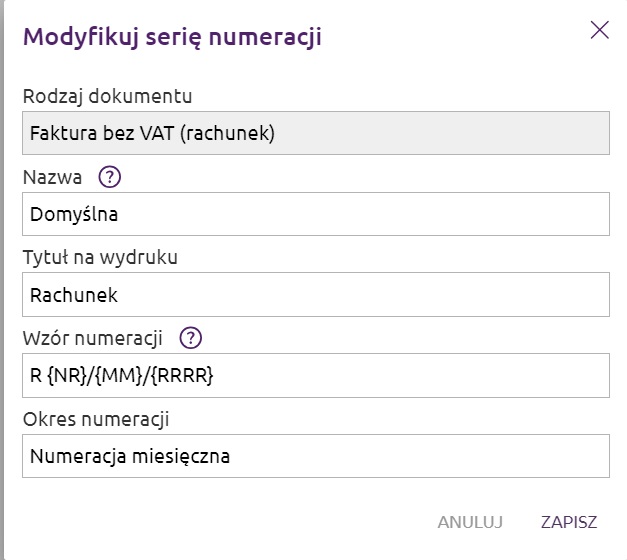
Task: Close the Modyfikuj serię numeracji dialog
Action: tap(599, 30)
